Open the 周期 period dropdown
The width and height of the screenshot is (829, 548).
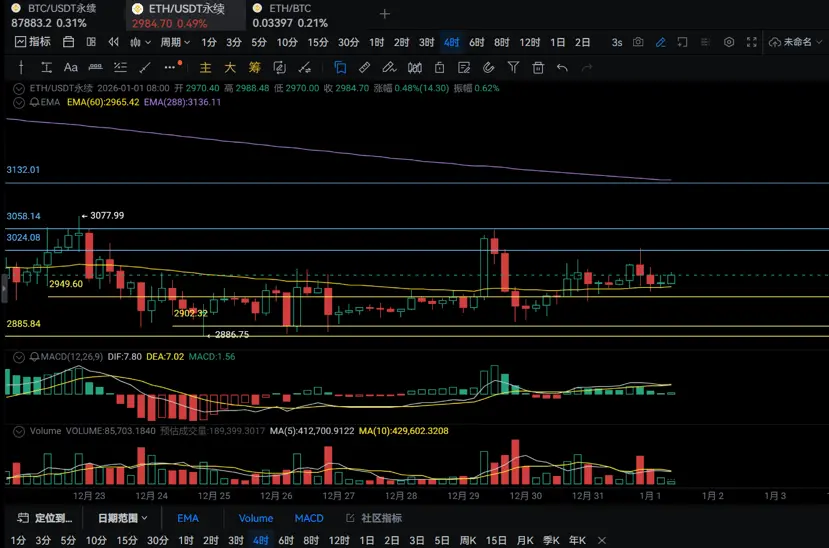pos(175,42)
